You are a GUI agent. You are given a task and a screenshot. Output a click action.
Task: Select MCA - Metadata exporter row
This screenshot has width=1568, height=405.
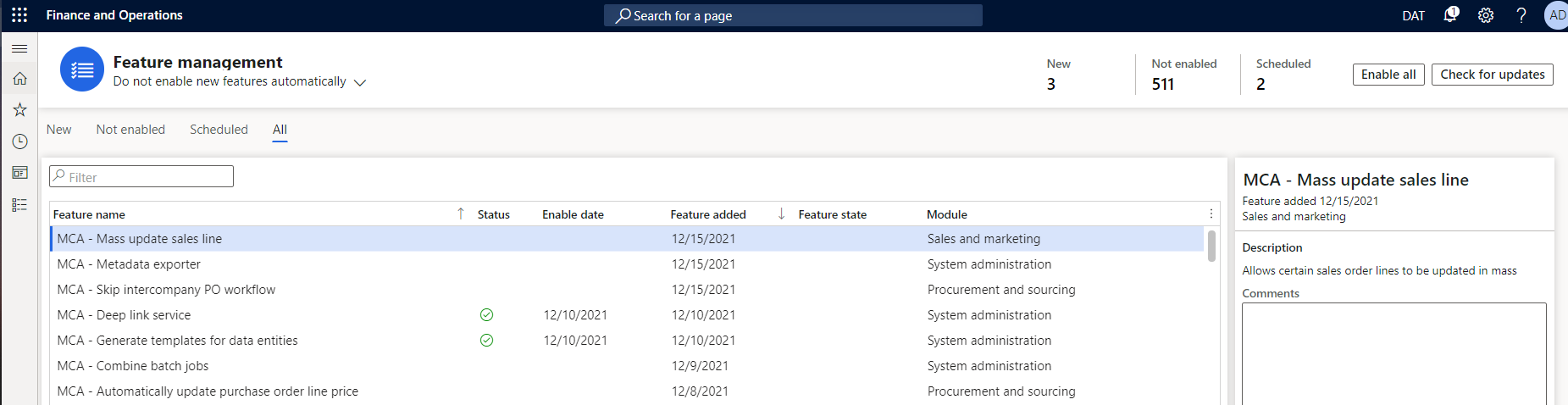[x=627, y=264]
